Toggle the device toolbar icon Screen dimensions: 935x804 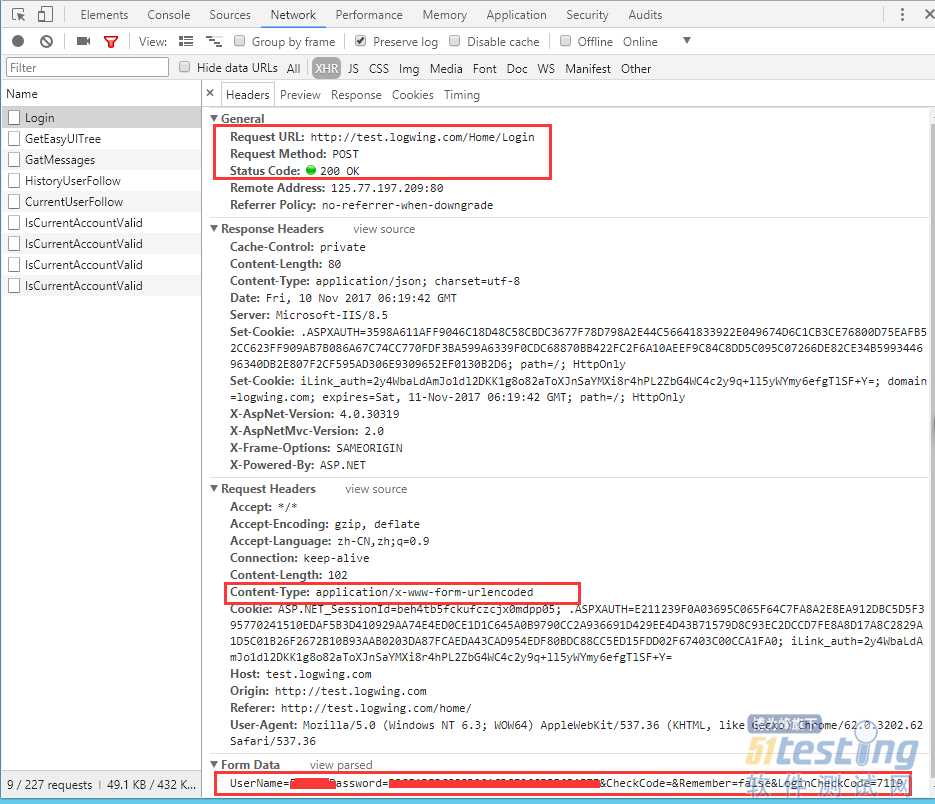45,14
